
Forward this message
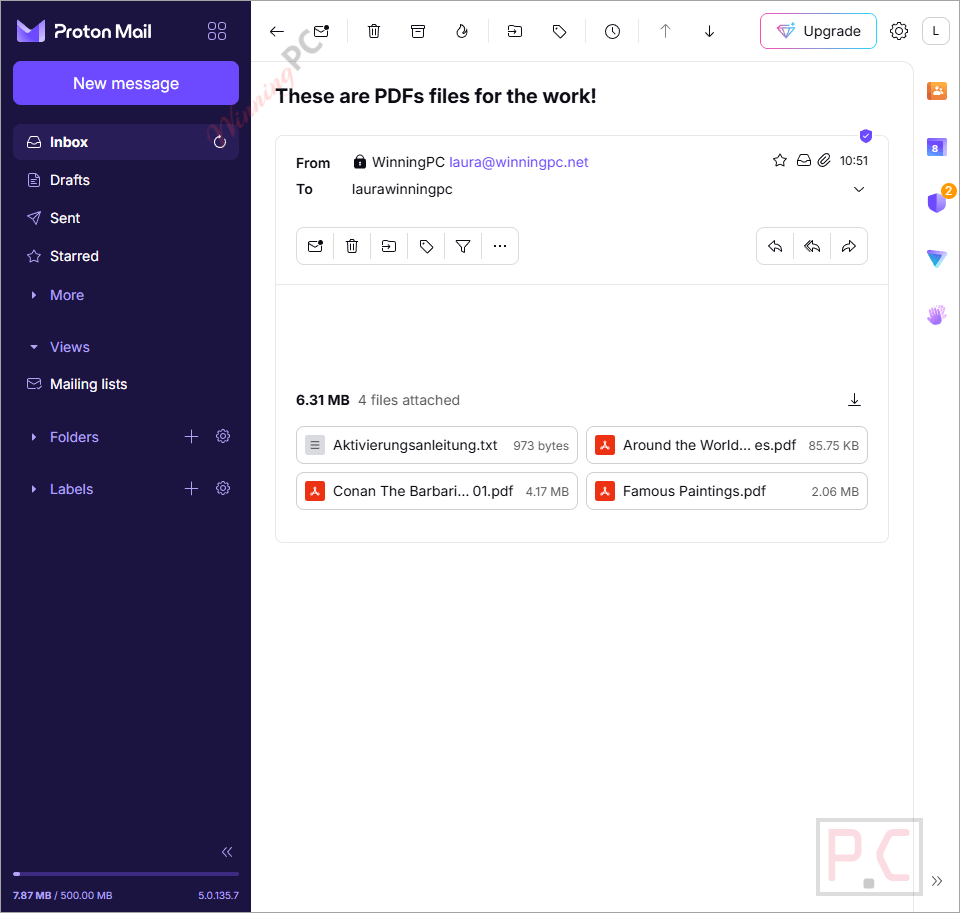tap(849, 246)
